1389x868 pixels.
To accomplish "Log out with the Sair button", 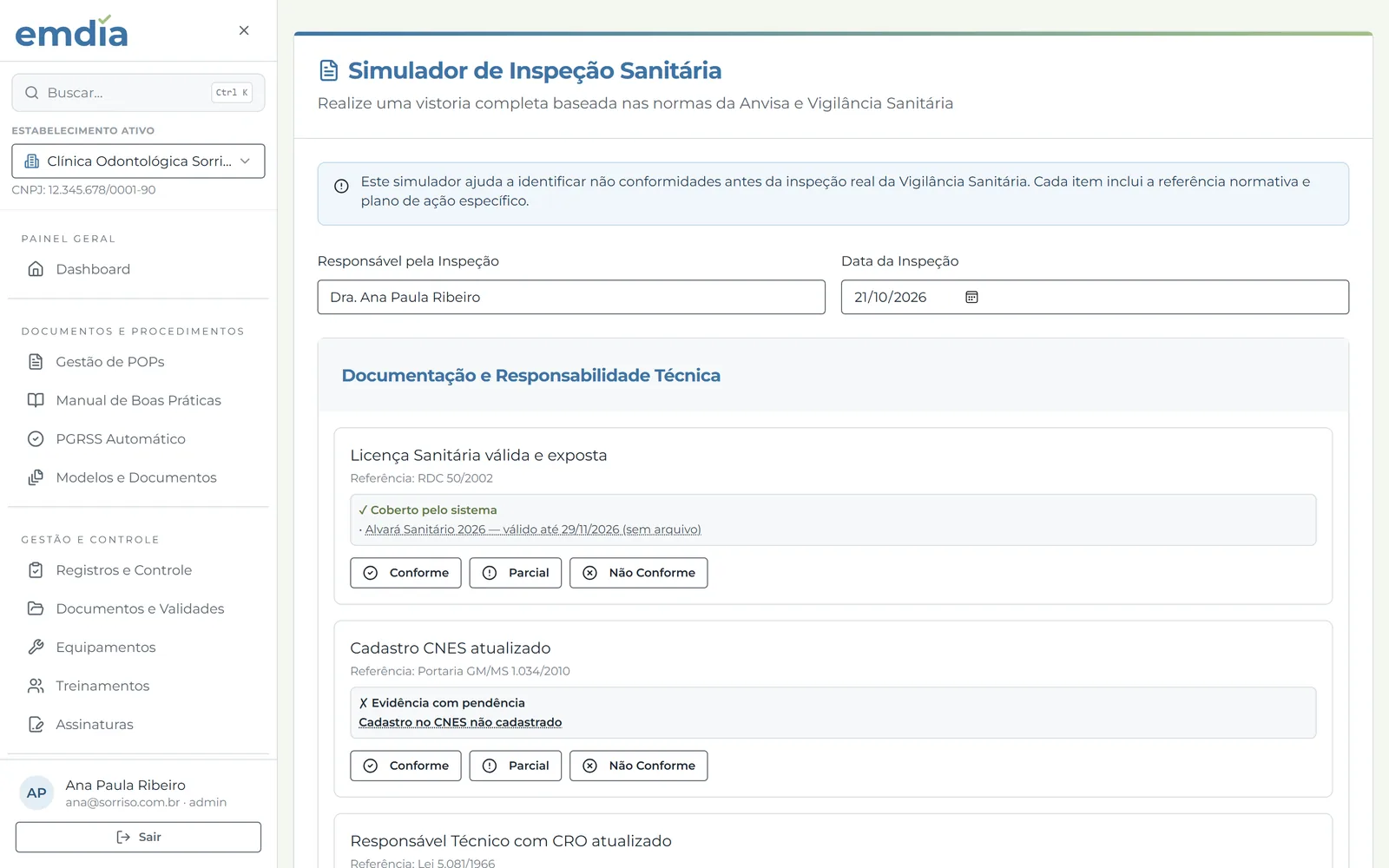I will coord(138,837).
